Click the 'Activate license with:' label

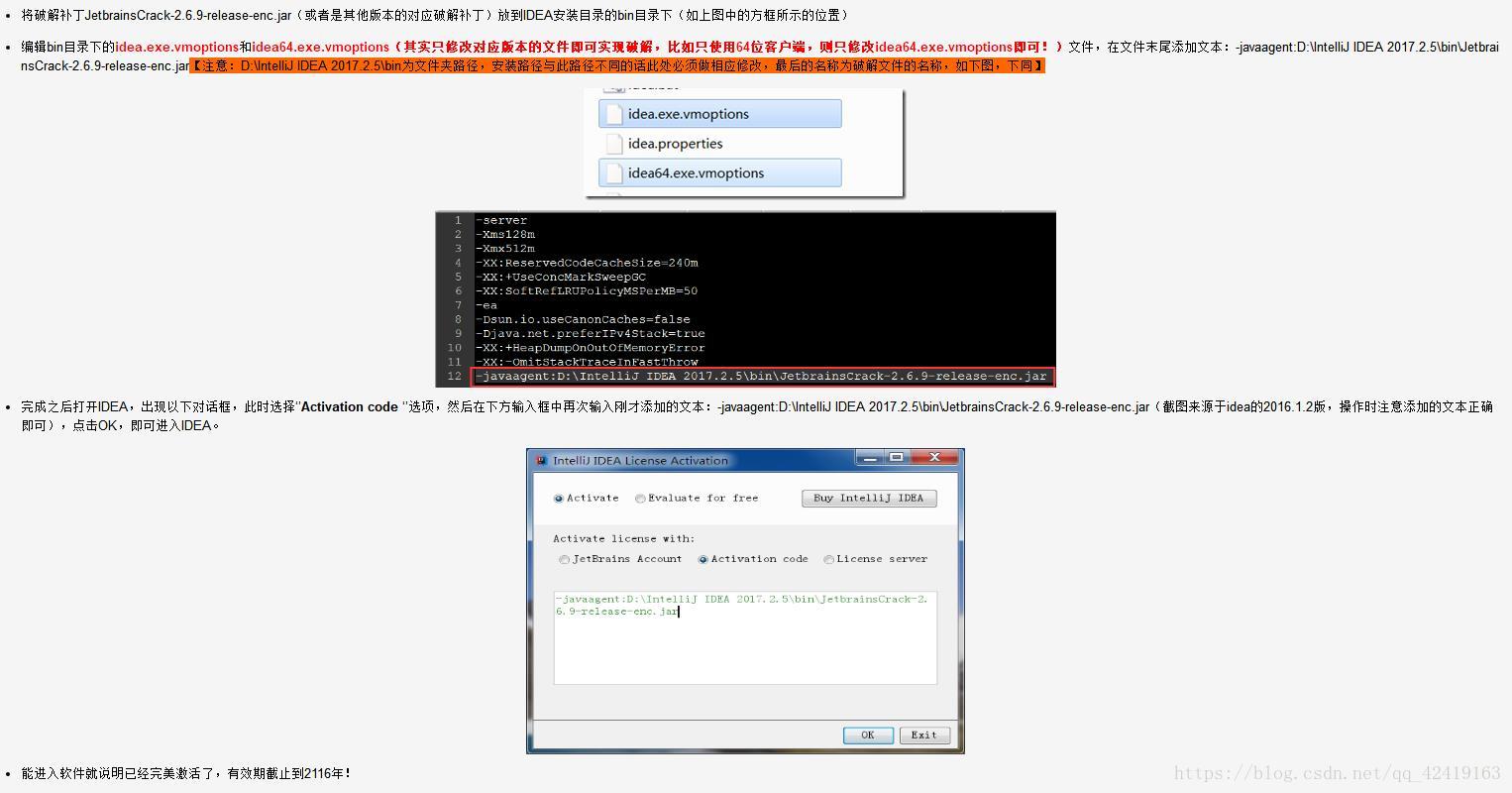(x=624, y=538)
